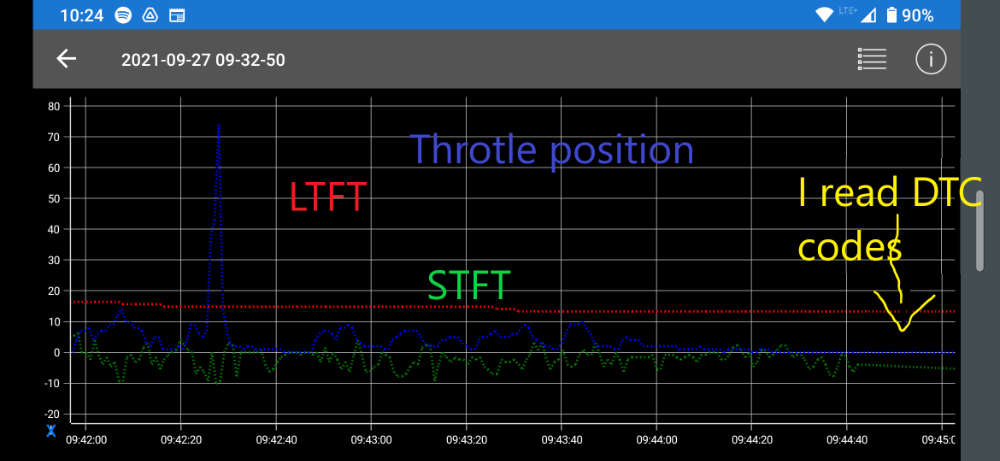Tap the 10:24 clock in status bar

click(x=83, y=15)
